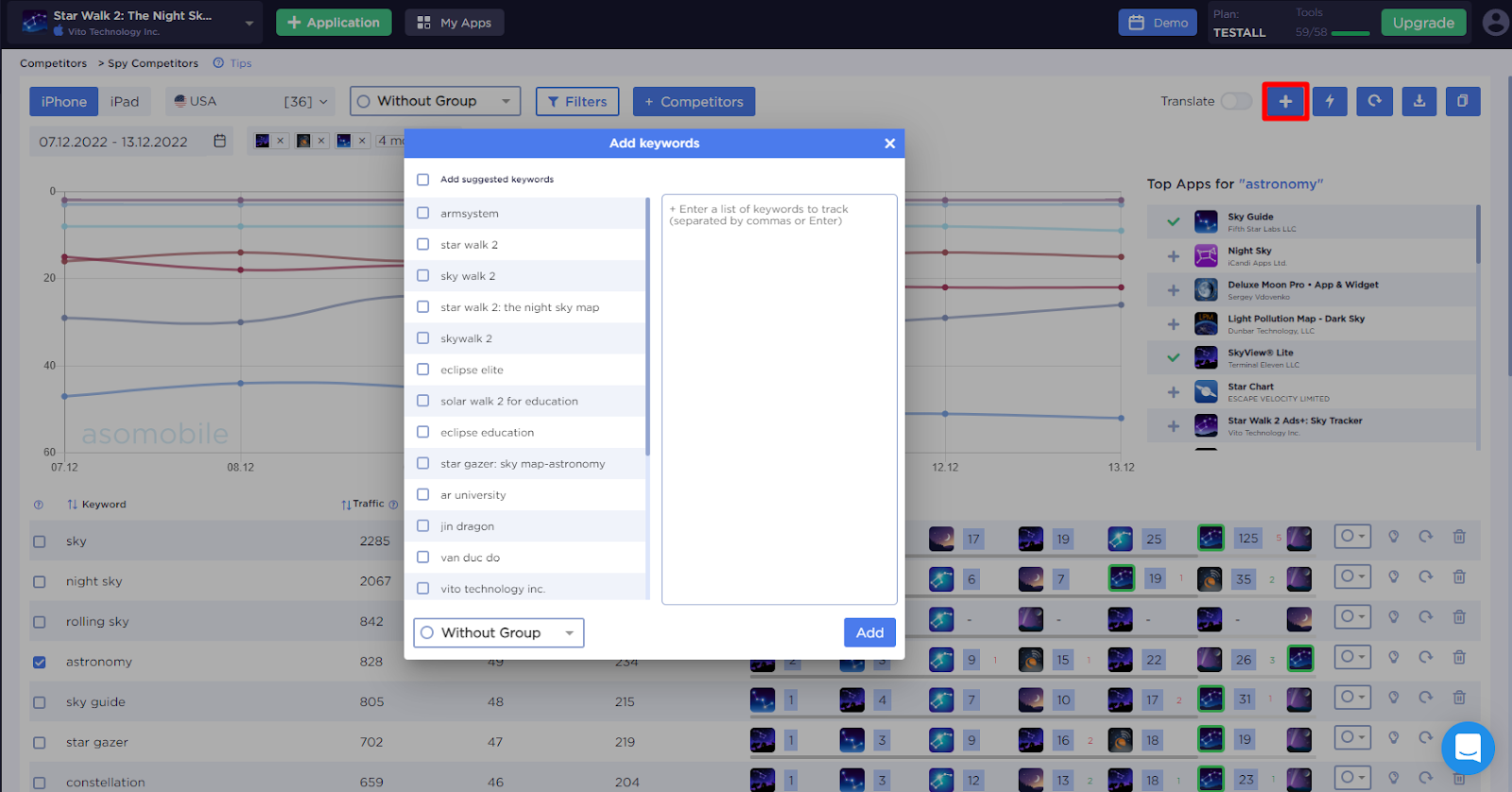This screenshot has width=1512, height=792.
Task: Click the Tools usage progress bar
Action: [1349, 34]
